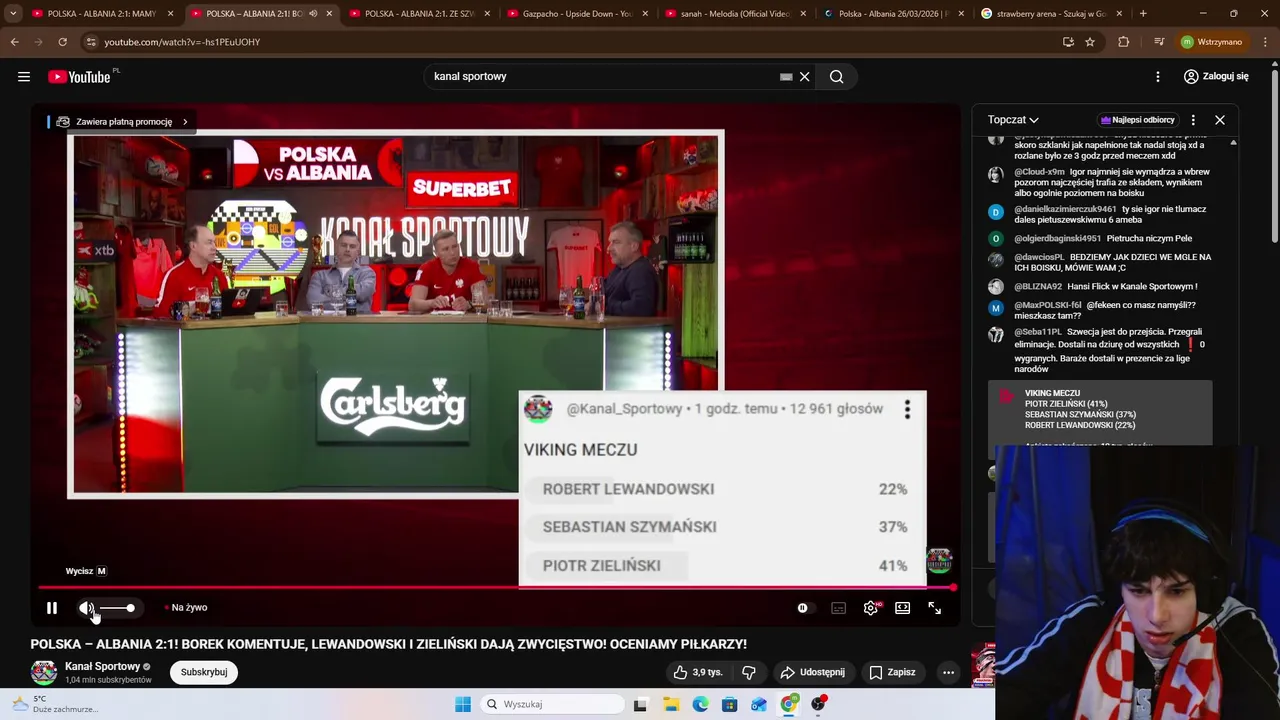Pause the live video
The height and width of the screenshot is (720, 1280).
click(52, 608)
